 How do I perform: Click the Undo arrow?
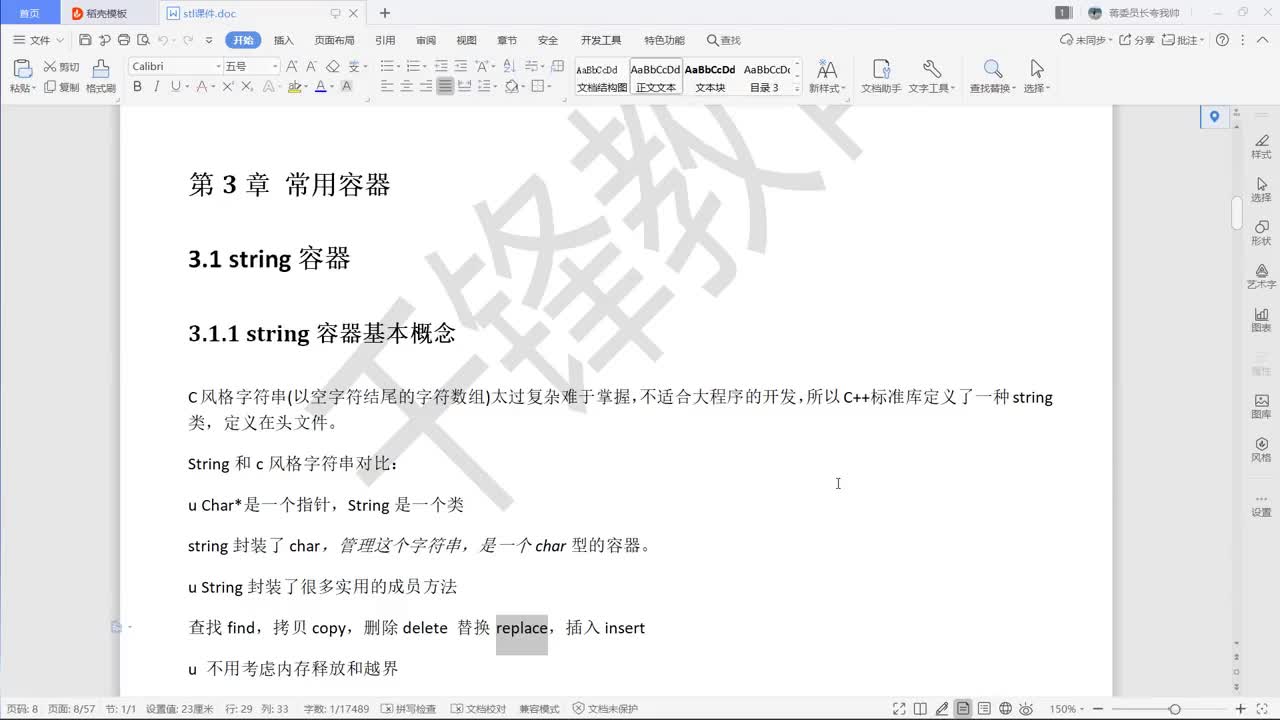(163, 40)
